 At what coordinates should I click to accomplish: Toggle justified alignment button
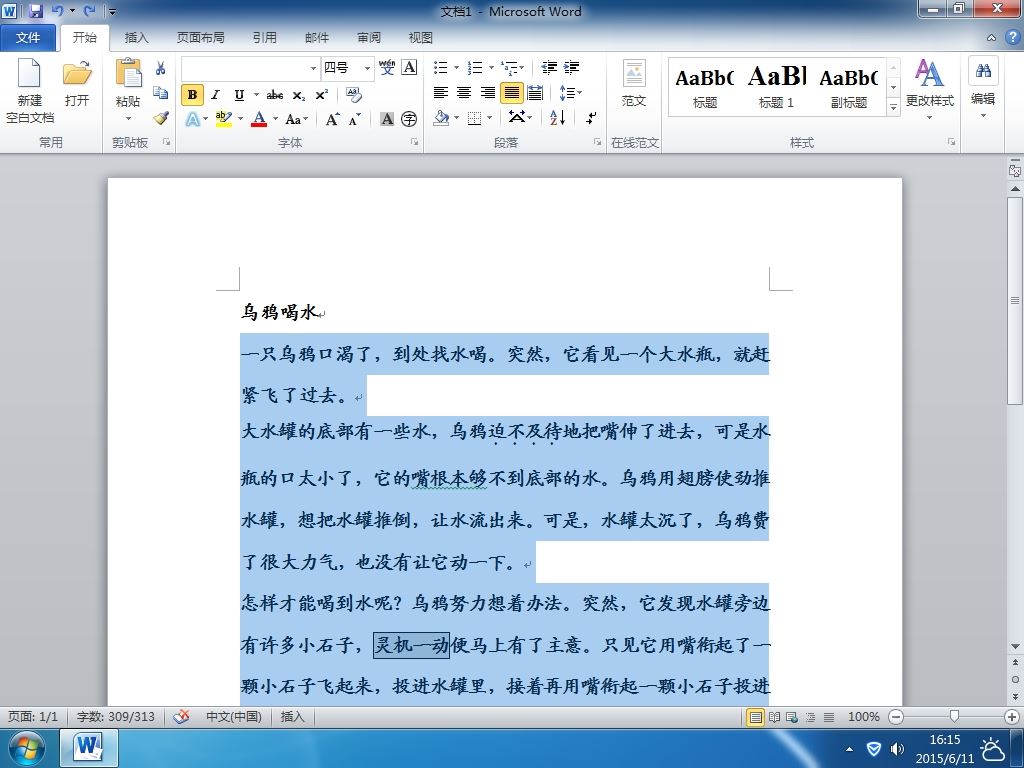point(511,93)
